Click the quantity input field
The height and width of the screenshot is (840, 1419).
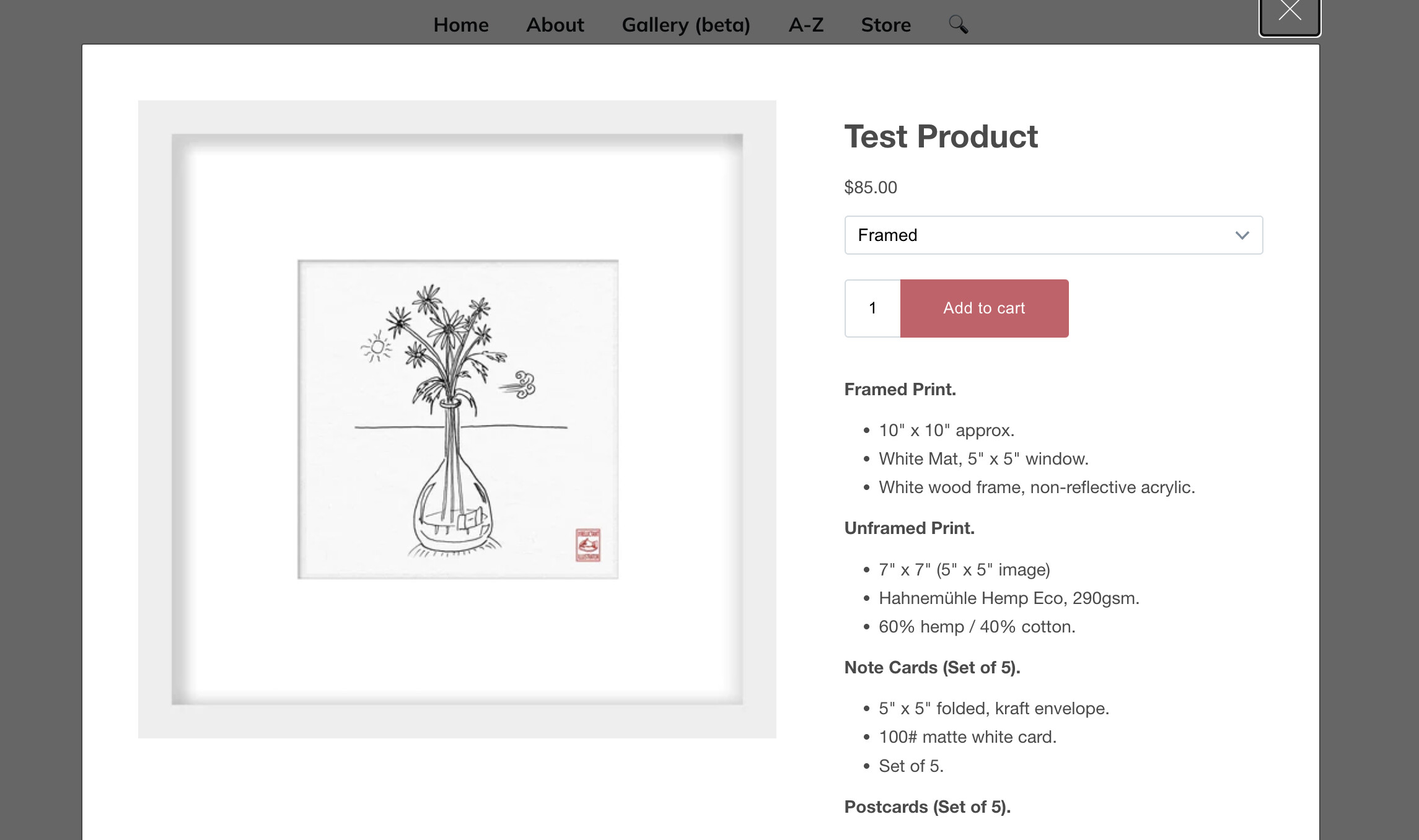pyautogui.click(x=872, y=308)
